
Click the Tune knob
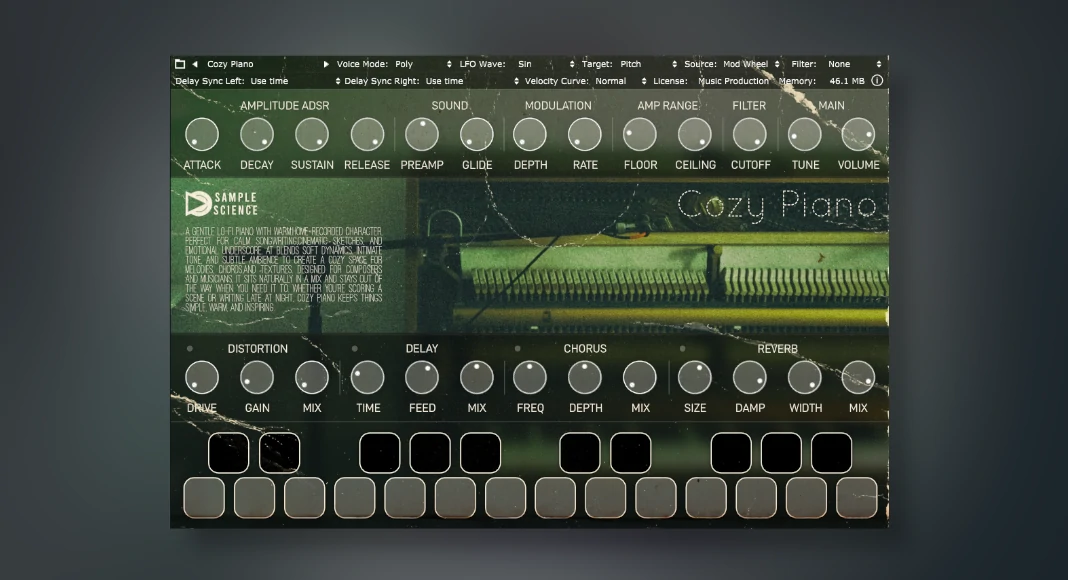click(805, 134)
